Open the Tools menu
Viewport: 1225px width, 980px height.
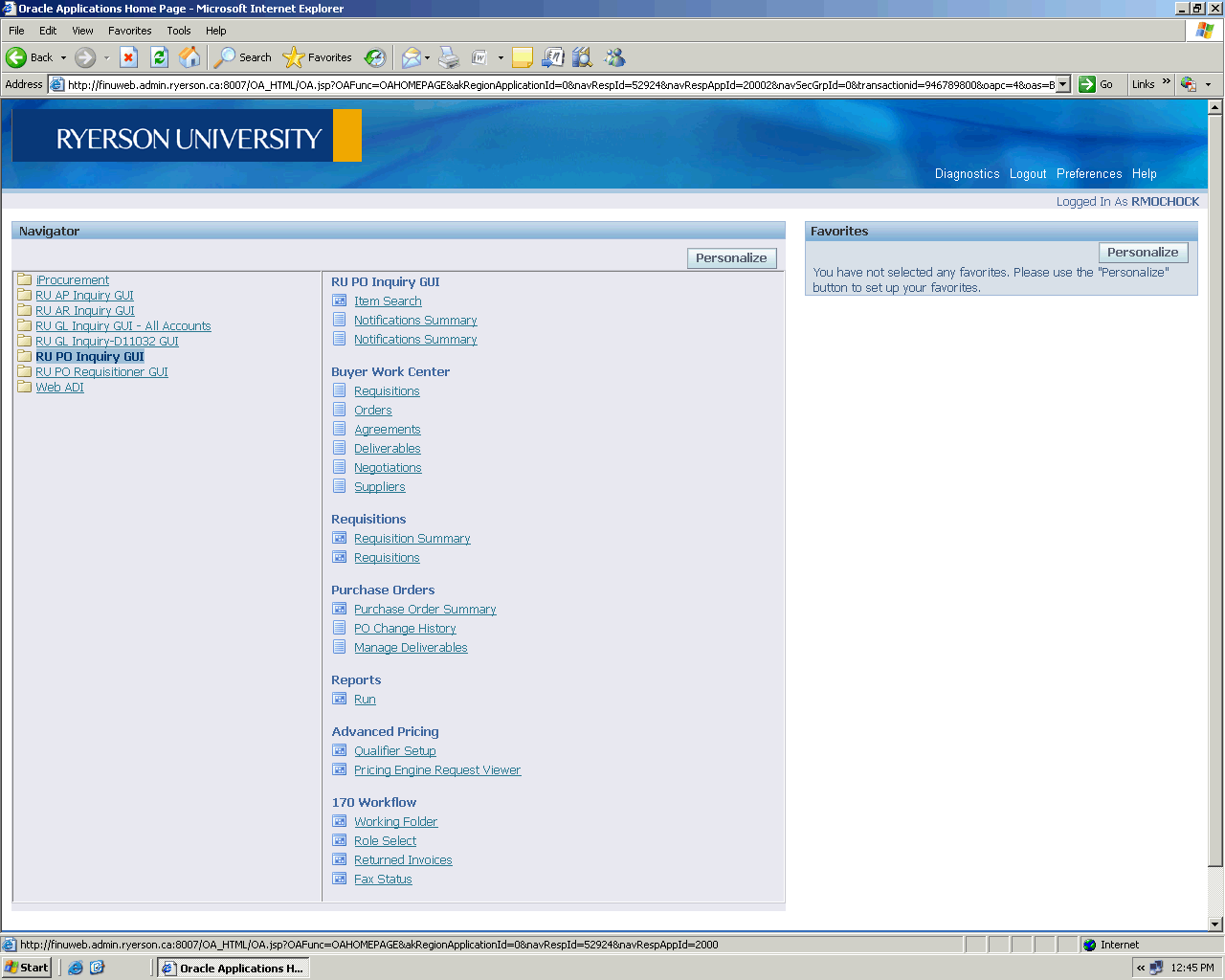click(x=178, y=31)
